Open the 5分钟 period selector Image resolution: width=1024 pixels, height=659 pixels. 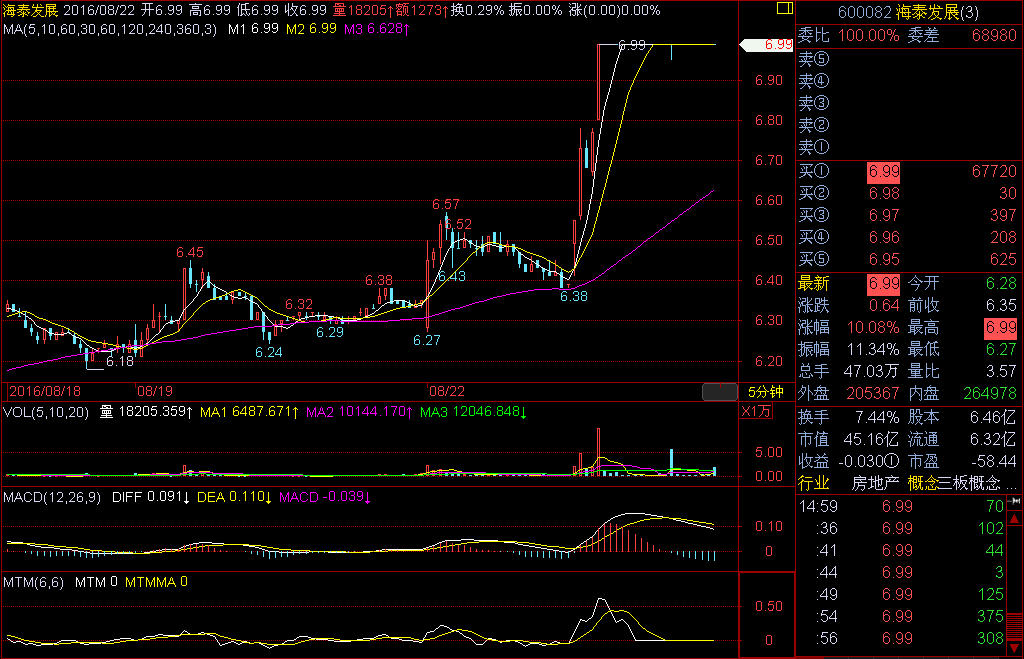point(765,391)
